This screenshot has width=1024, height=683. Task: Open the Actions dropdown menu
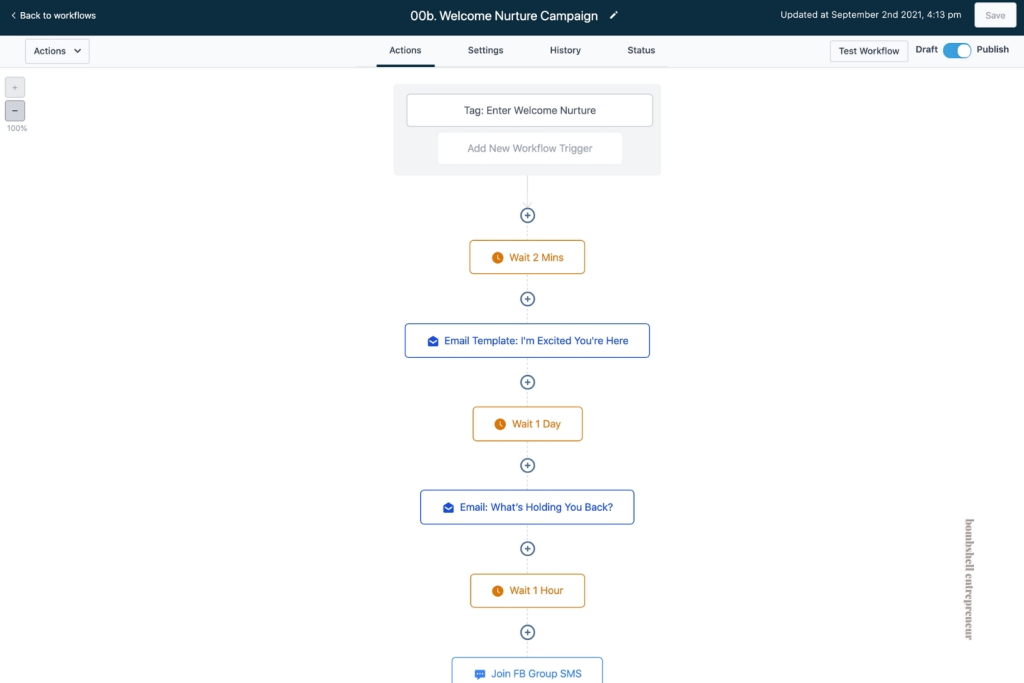tap(57, 51)
